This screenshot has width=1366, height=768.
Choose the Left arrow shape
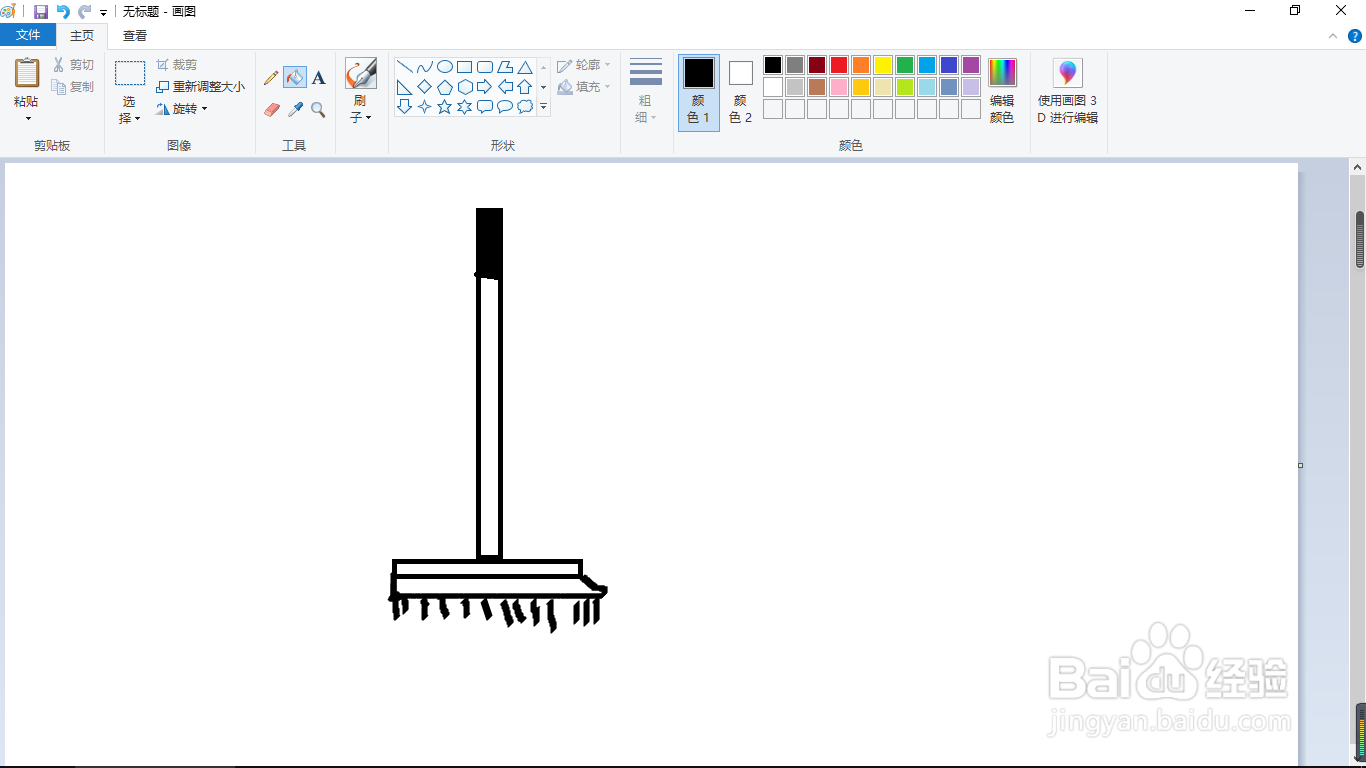click(x=504, y=87)
